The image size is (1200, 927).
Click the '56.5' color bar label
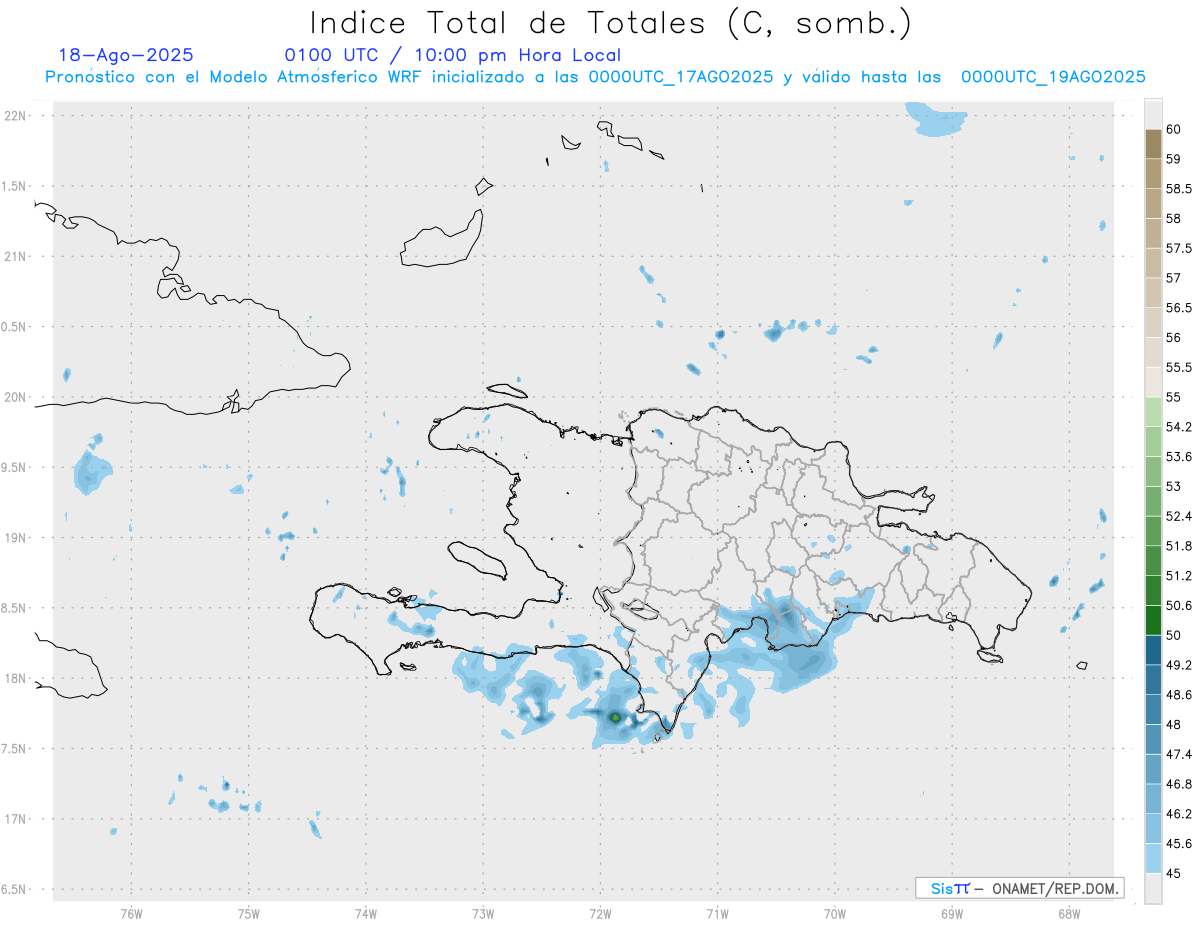[x=1179, y=308]
